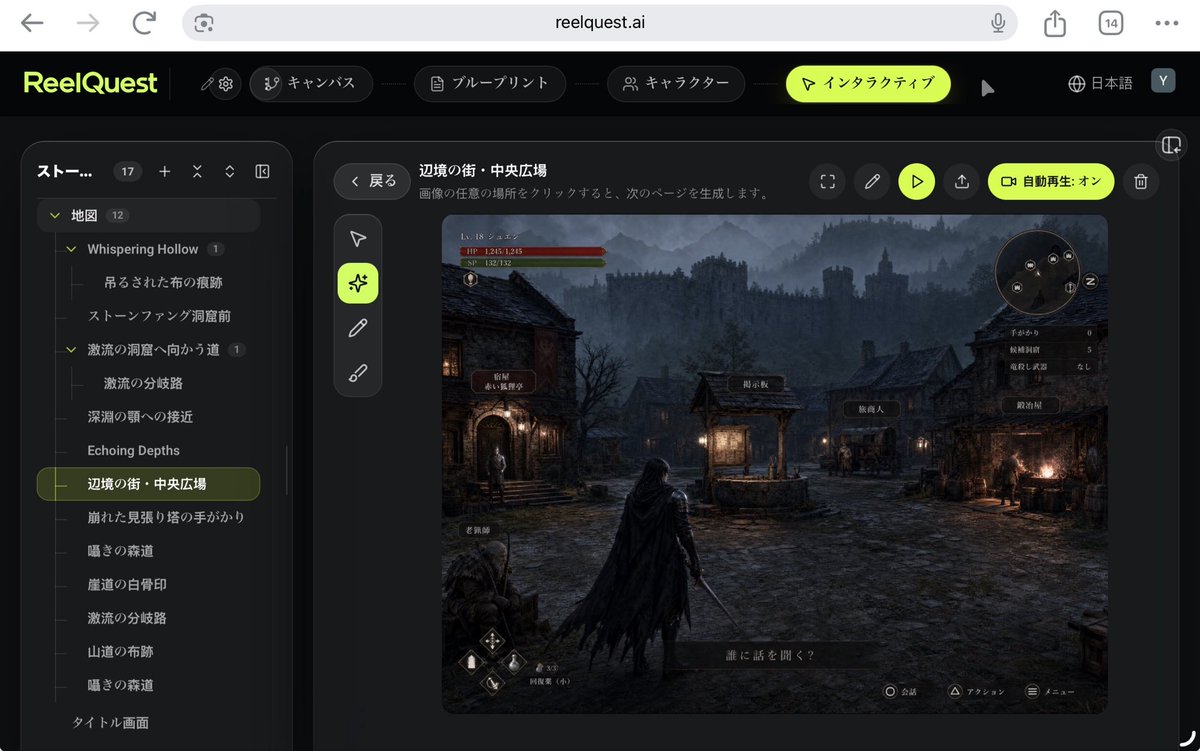Viewport: 1200px width, 751px height.
Task: Select the pencil draw tool
Action: [x=358, y=328]
